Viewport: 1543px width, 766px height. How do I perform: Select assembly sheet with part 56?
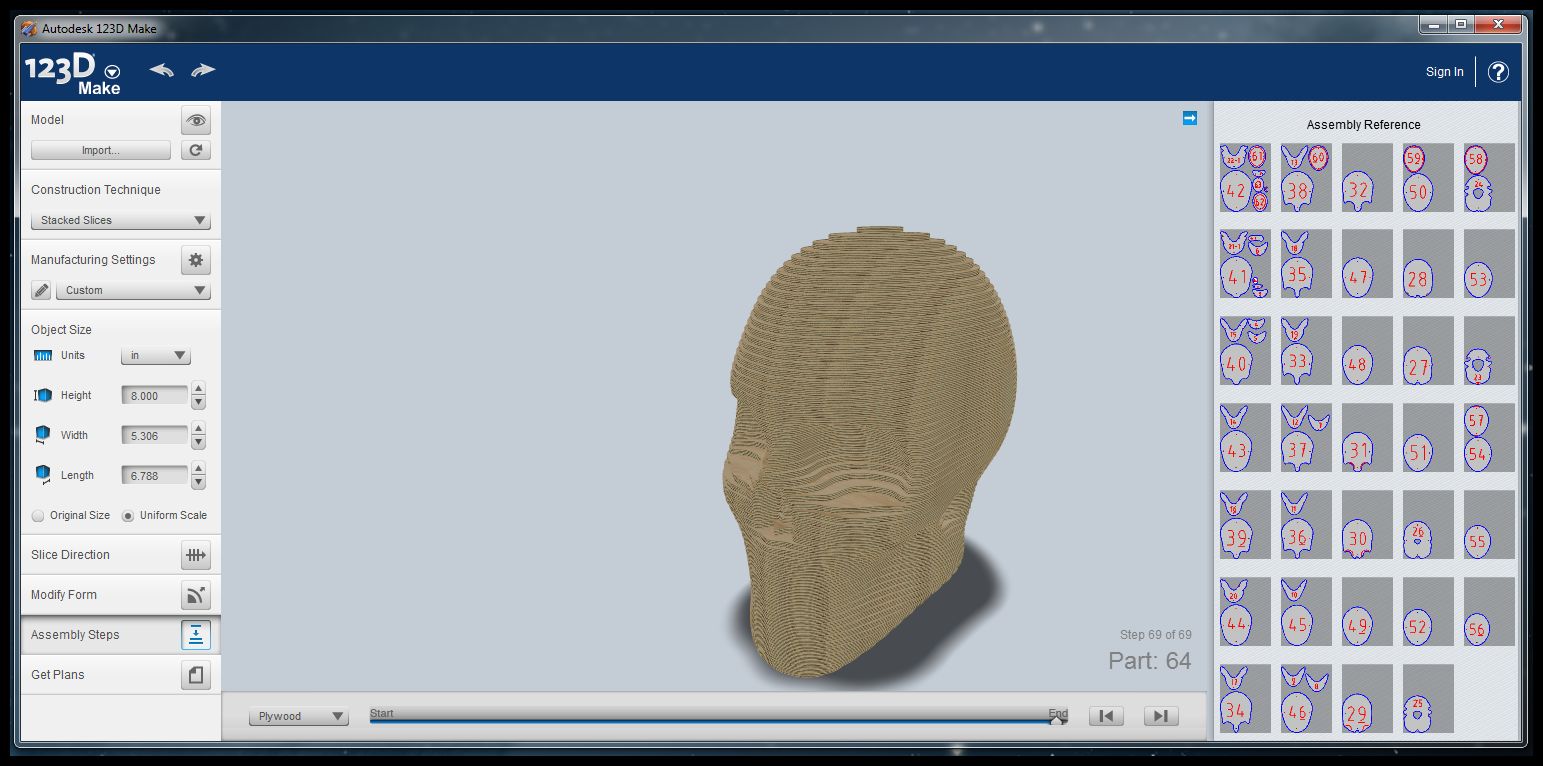1489,612
